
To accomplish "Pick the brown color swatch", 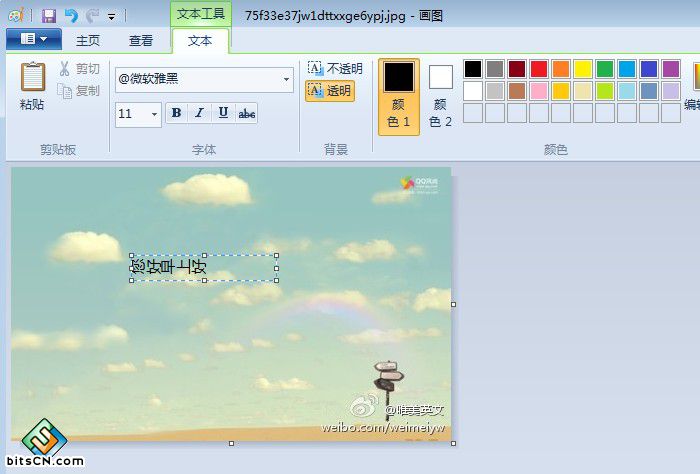I will [517, 91].
